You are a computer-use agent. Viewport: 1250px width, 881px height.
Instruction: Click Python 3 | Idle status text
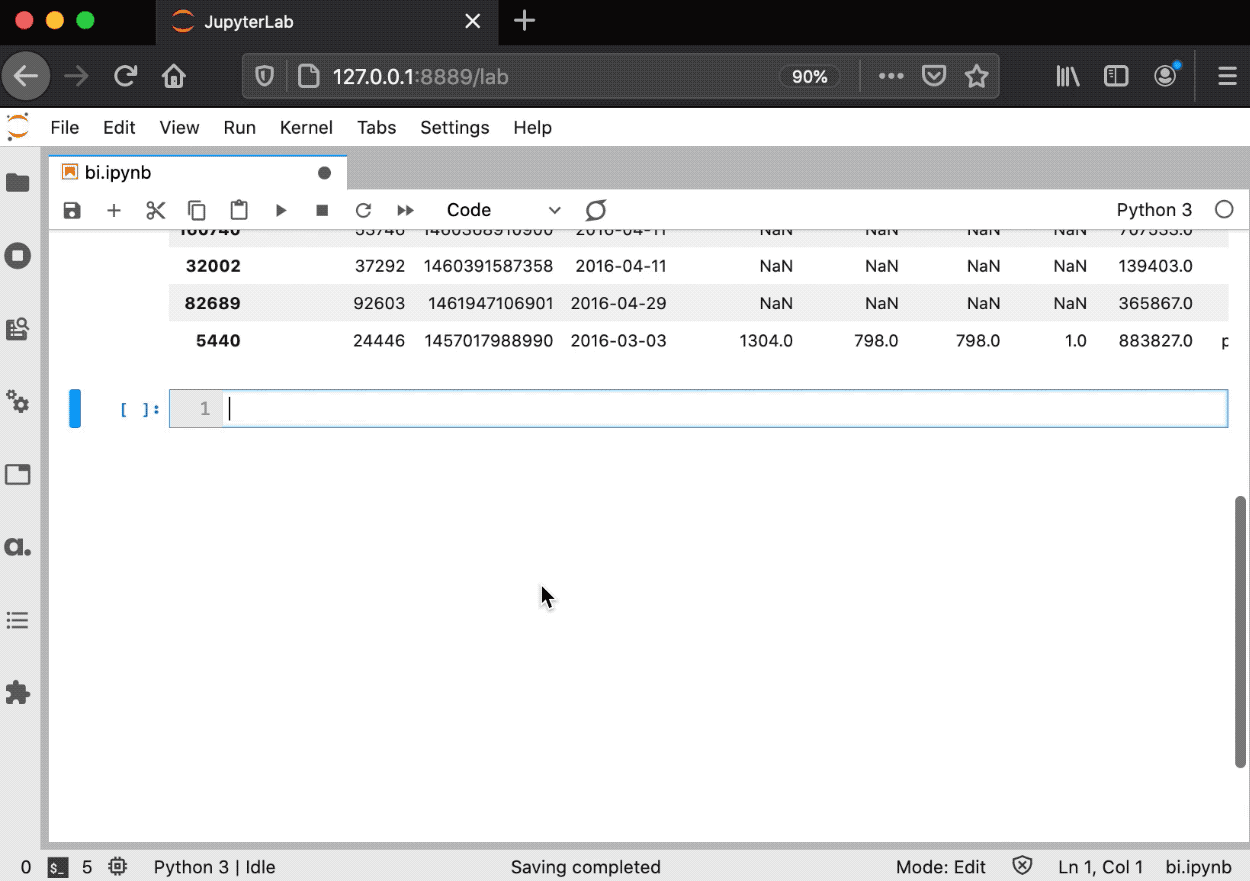click(x=214, y=867)
